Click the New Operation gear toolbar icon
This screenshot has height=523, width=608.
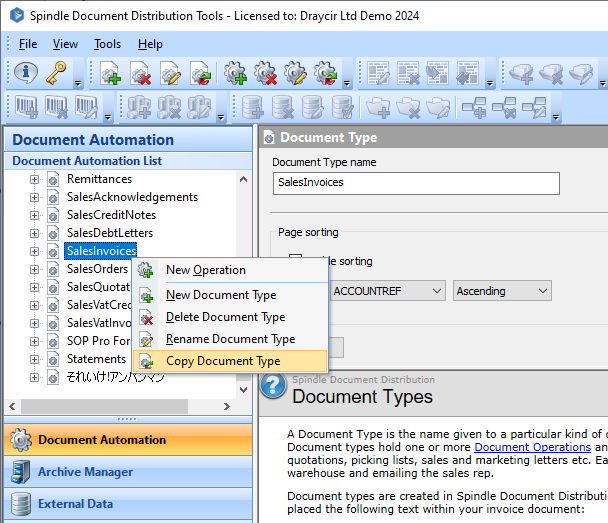tap(236, 73)
